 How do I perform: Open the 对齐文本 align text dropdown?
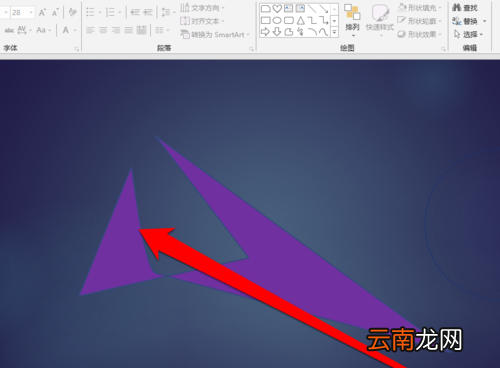point(203,21)
